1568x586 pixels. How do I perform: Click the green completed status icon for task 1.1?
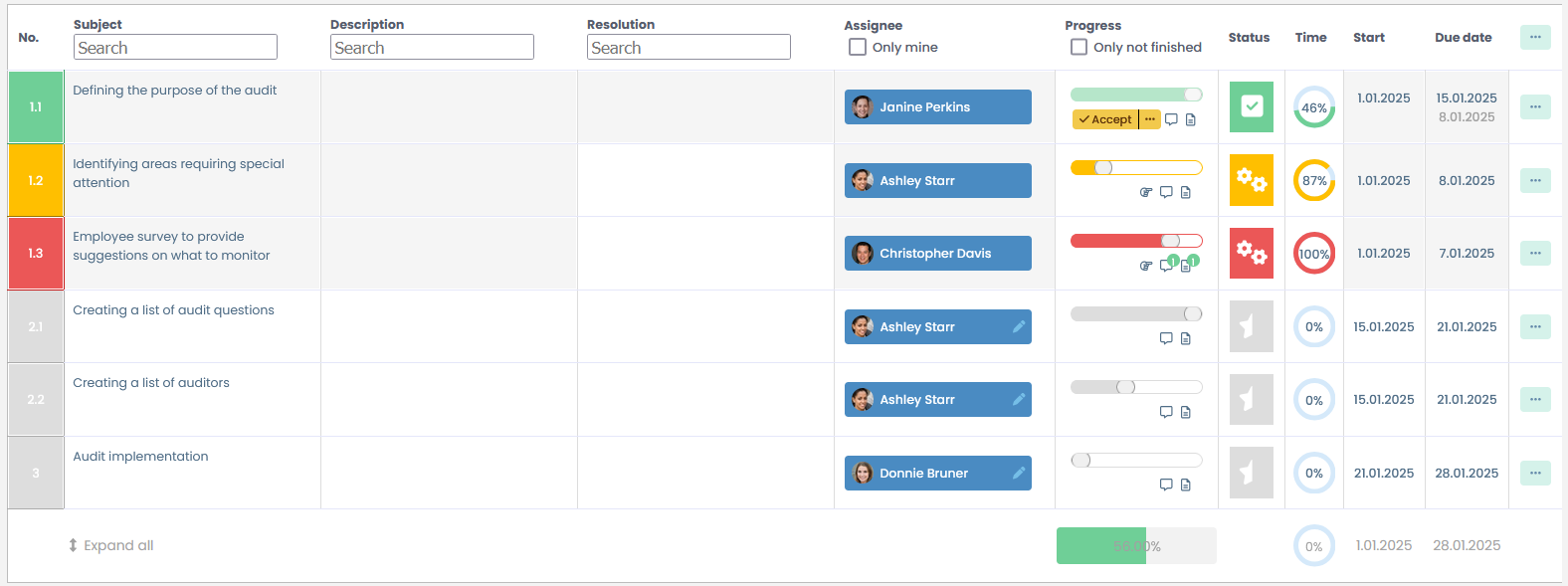(x=1251, y=106)
